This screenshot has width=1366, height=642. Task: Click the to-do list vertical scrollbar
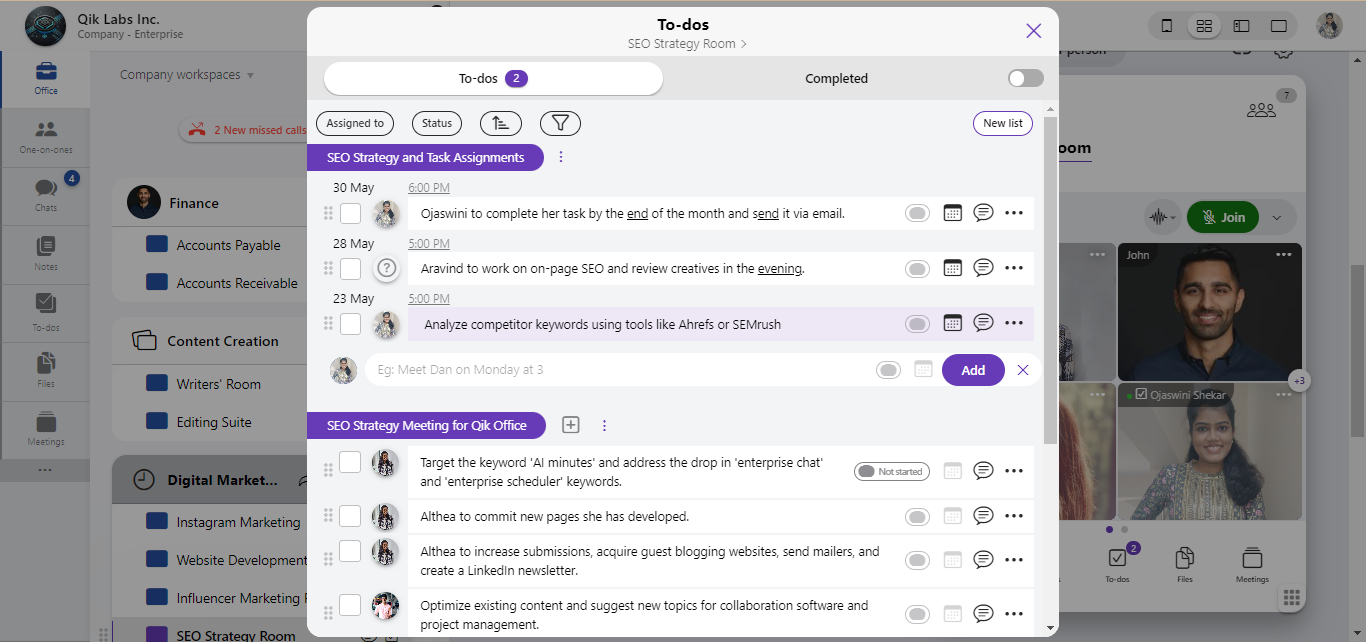(1050, 280)
